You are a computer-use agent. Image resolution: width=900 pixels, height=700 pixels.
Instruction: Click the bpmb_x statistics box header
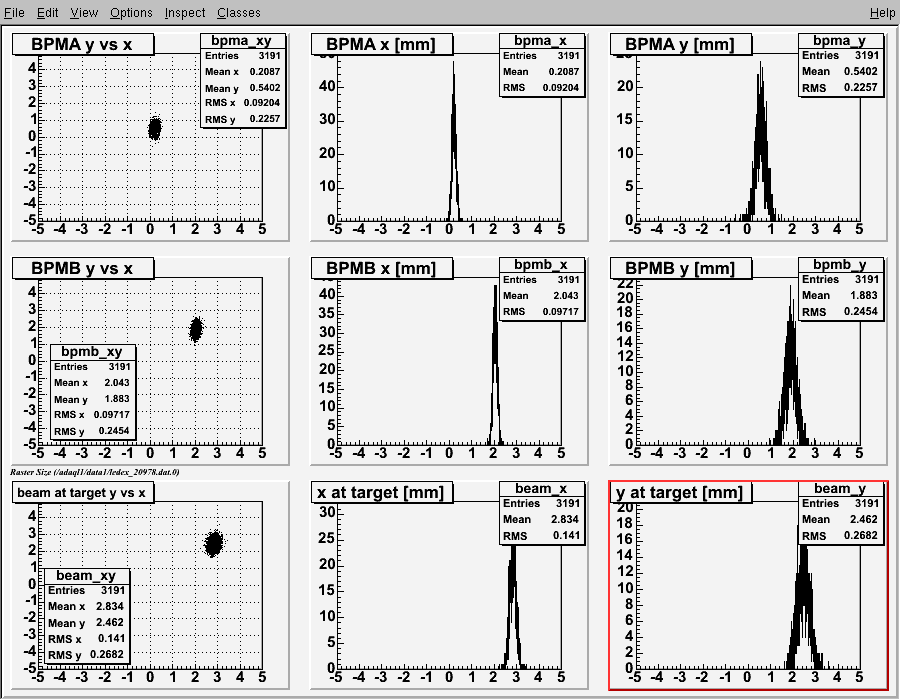coord(541,265)
